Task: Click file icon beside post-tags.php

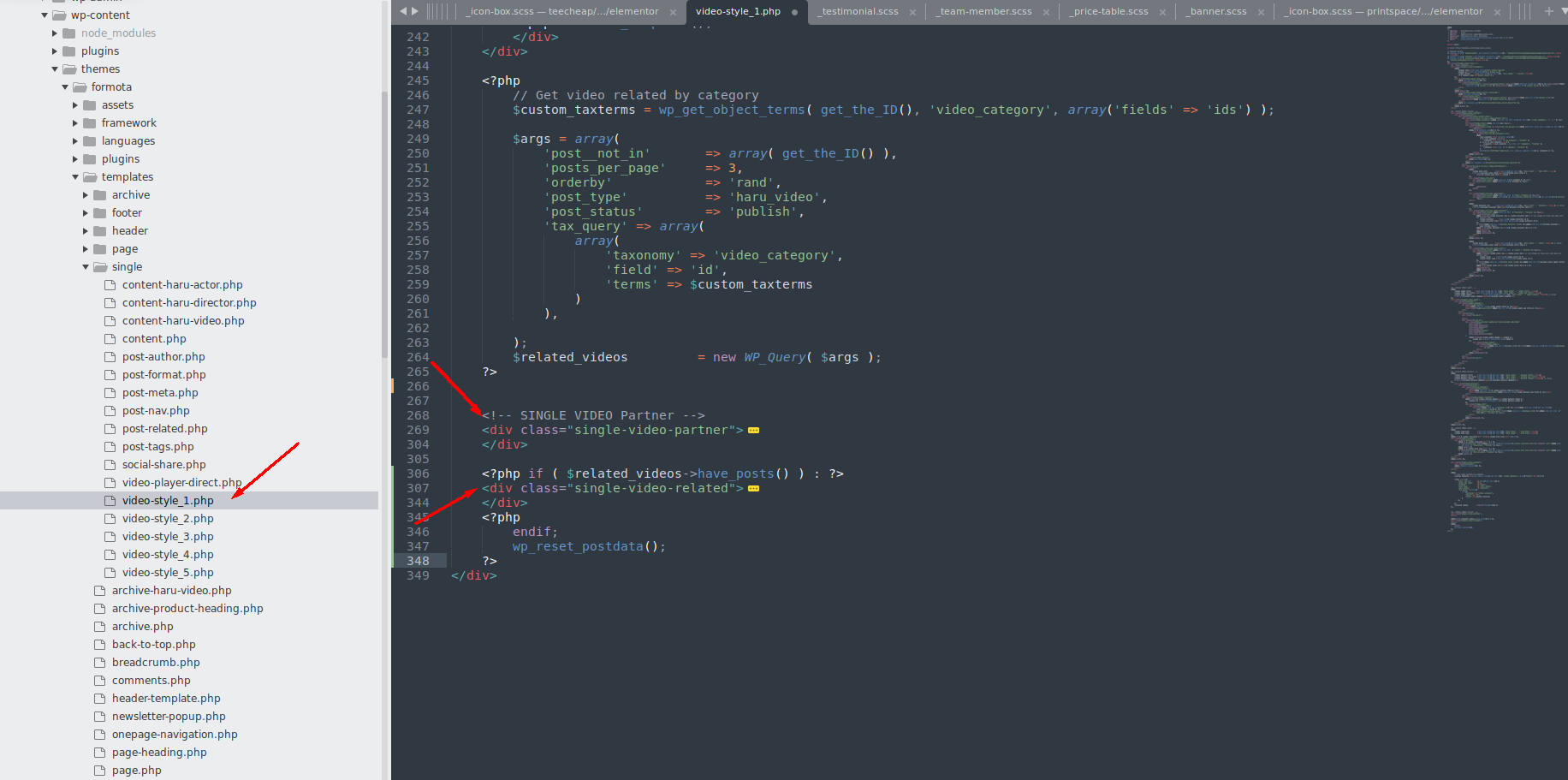Action: (x=110, y=447)
